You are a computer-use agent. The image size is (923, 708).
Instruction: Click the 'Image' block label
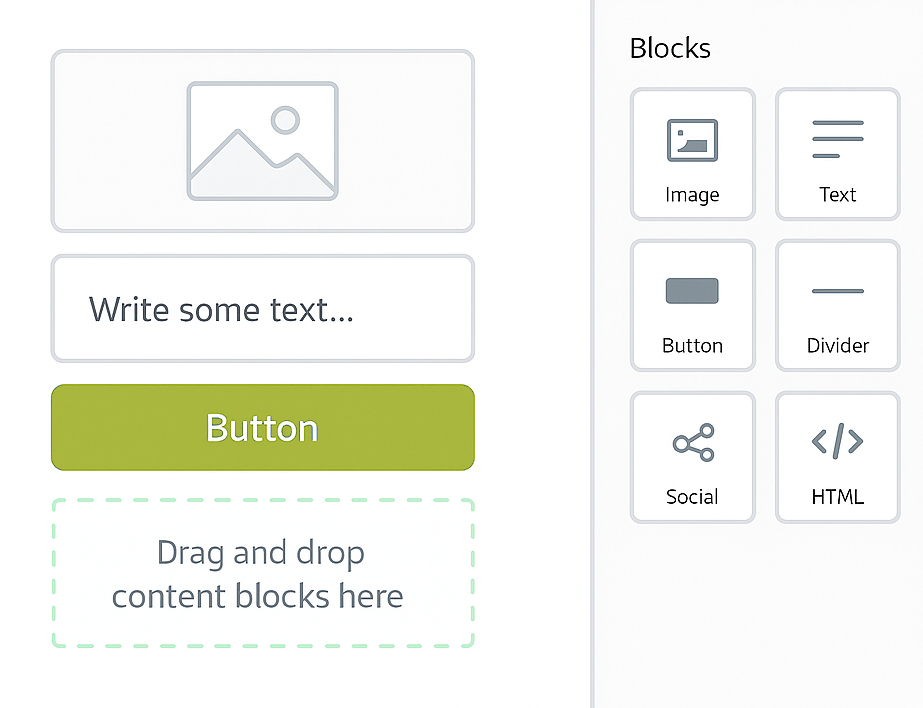click(692, 195)
